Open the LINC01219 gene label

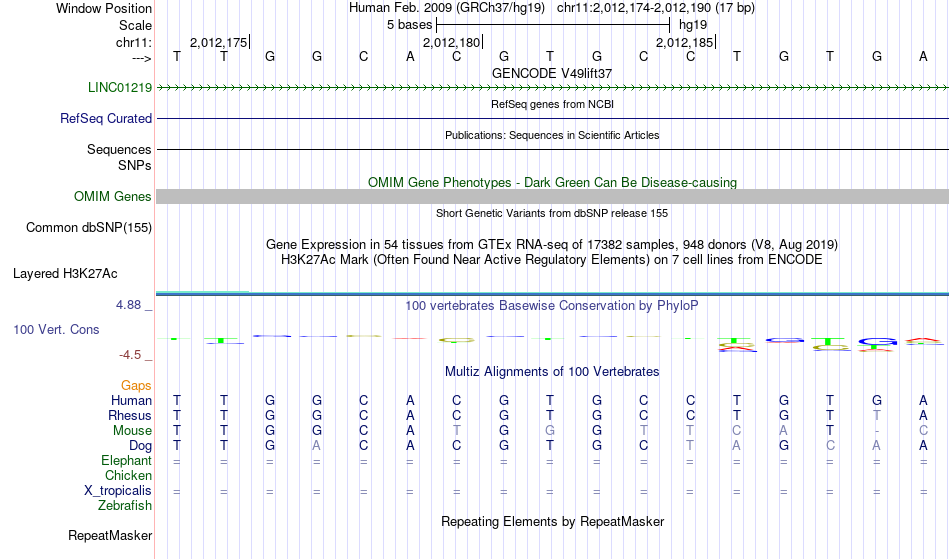[x=119, y=87]
